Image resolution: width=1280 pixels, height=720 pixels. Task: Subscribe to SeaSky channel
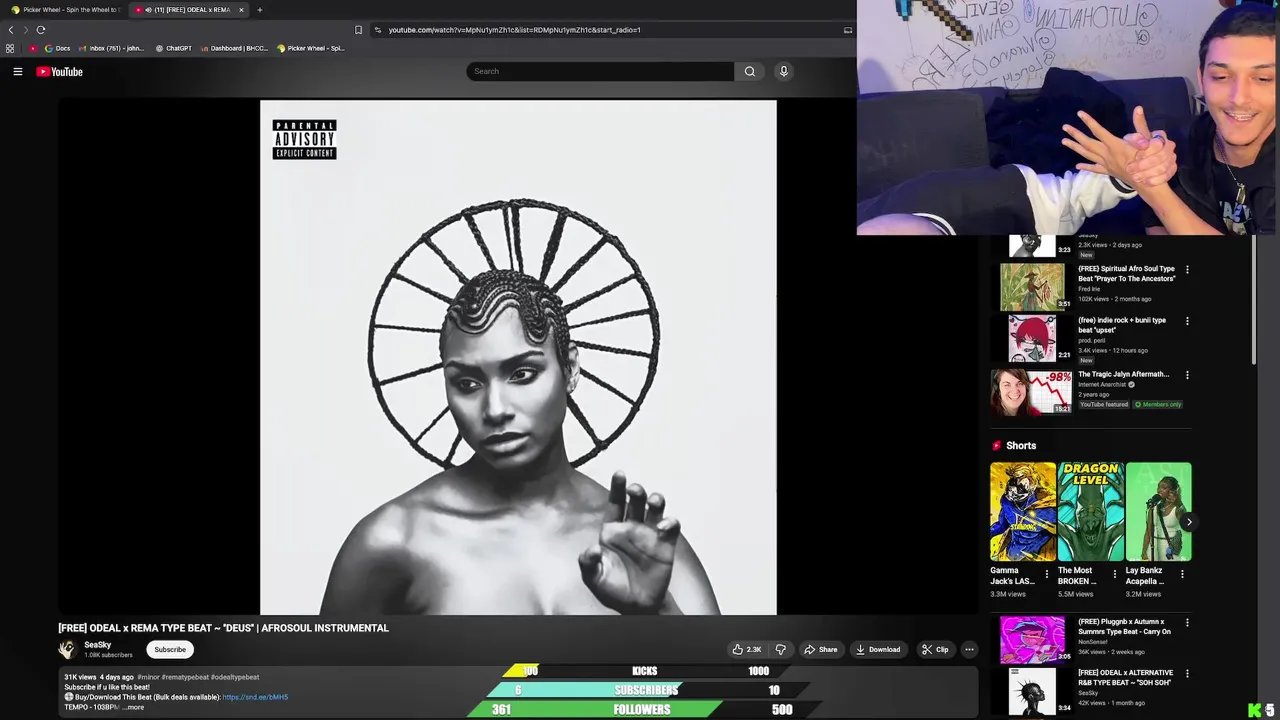click(x=170, y=649)
